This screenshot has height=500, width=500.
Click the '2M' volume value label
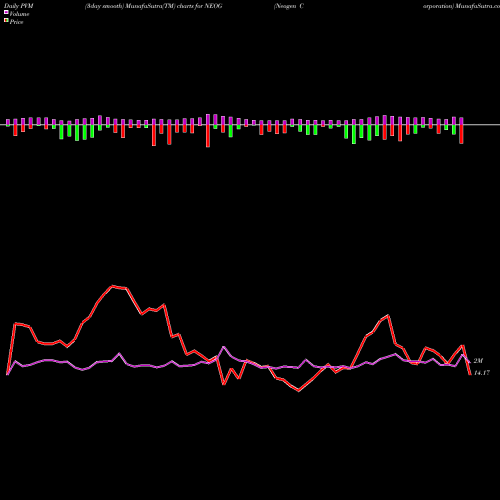(478, 361)
